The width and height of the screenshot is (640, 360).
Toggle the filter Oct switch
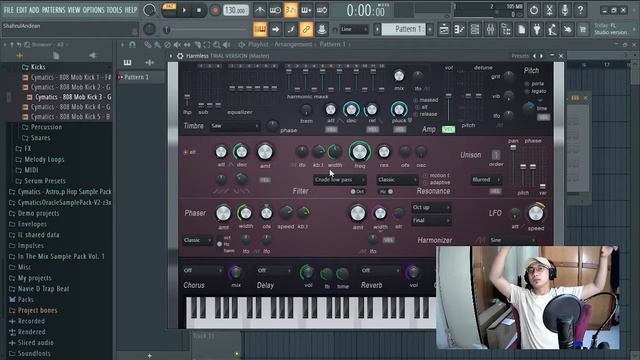(357, 191)
